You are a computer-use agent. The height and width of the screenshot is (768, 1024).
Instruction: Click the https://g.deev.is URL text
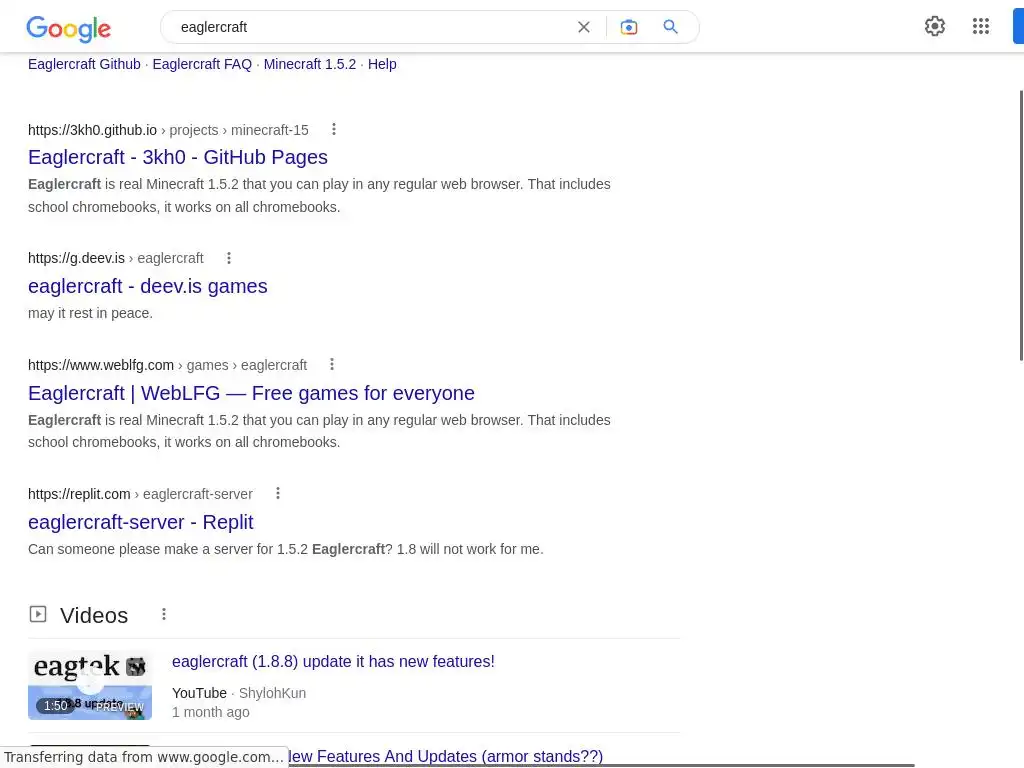(76, 258)
